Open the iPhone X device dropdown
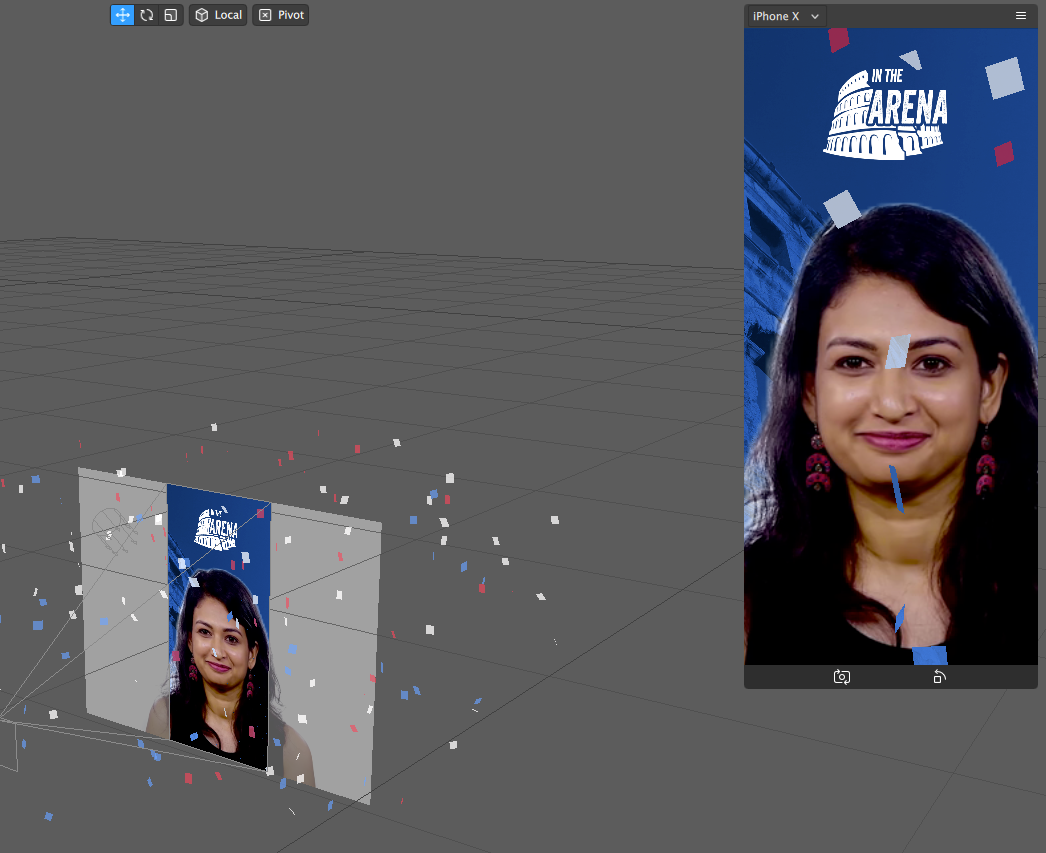 pos(785,16)
